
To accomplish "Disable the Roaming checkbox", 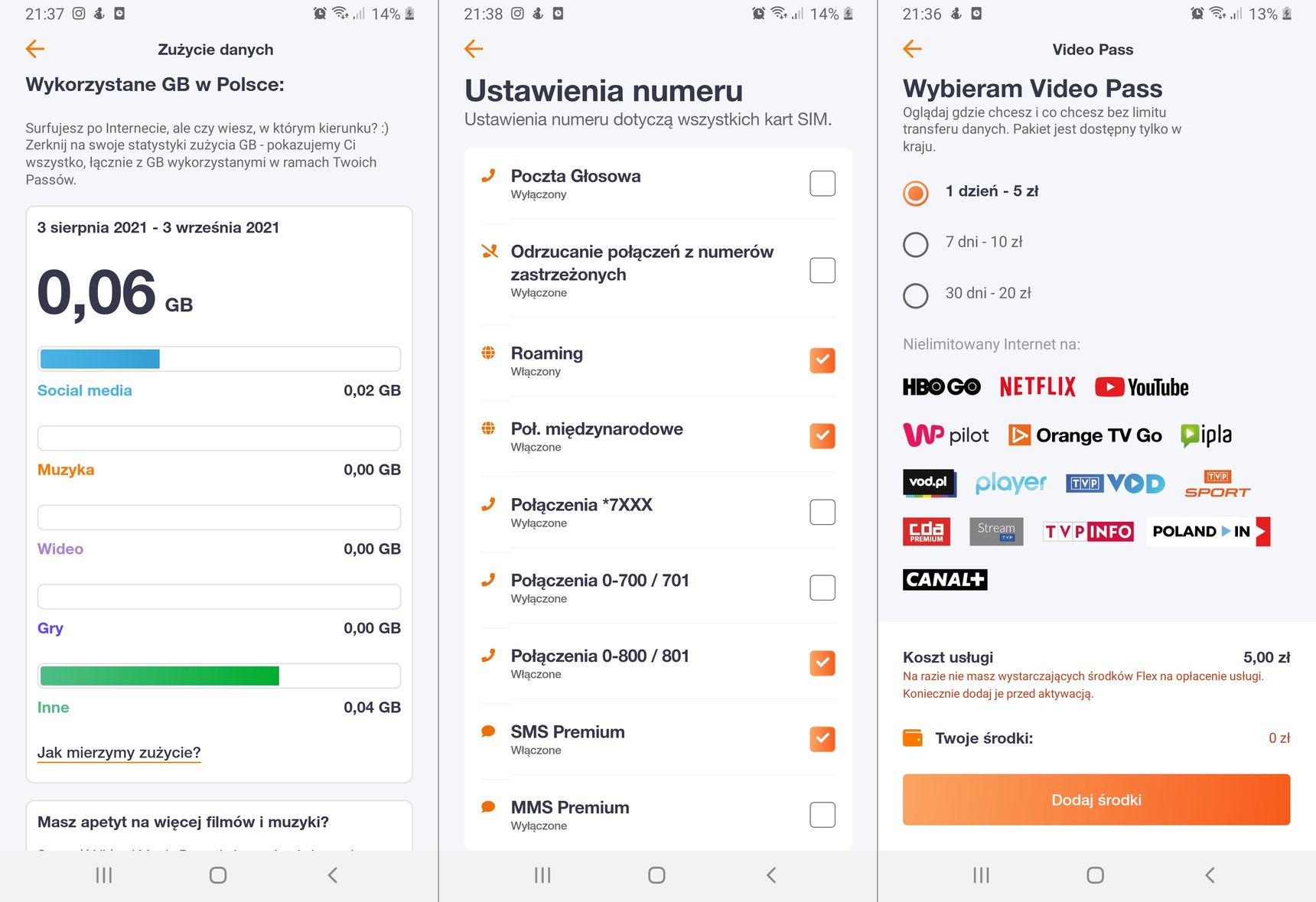I will [x=822, y=360].
